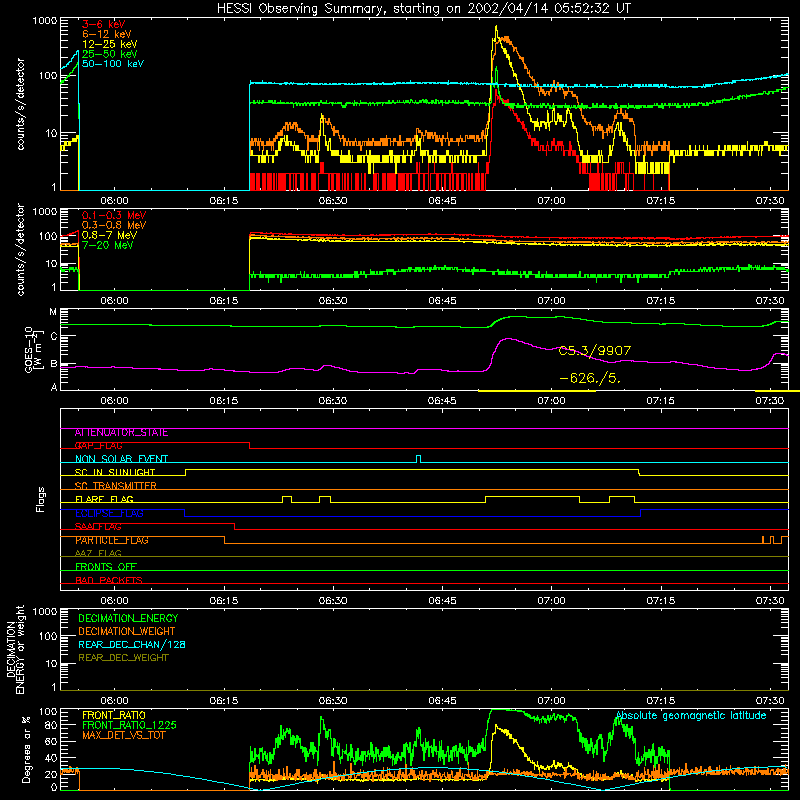Click the A class tick on GOES axis
This screenshot has width=800, height=800.
click(x=54, y=387)
